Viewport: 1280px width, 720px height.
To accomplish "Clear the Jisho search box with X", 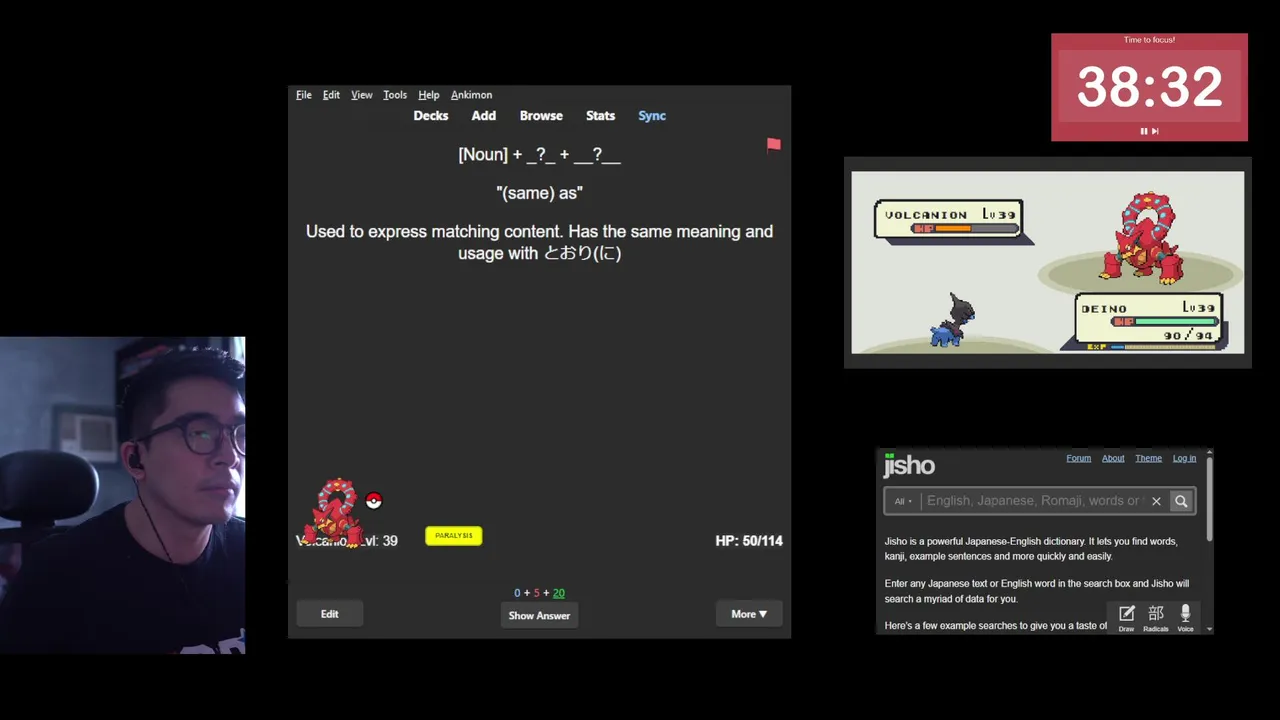I will coord(1156,501).
